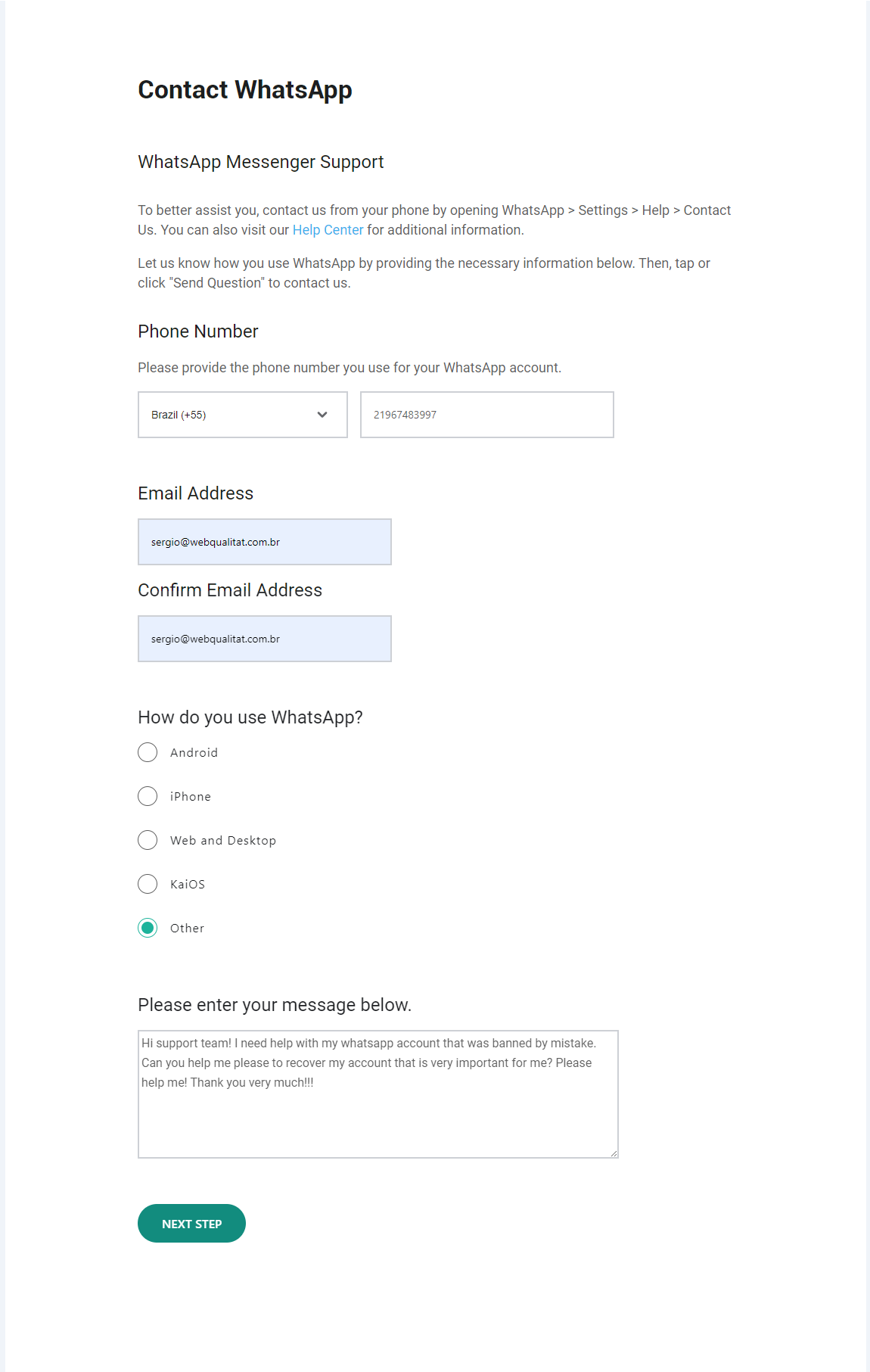
Task: Open the Brazil (+55) country code dropdown
Action: pos(242,415)
